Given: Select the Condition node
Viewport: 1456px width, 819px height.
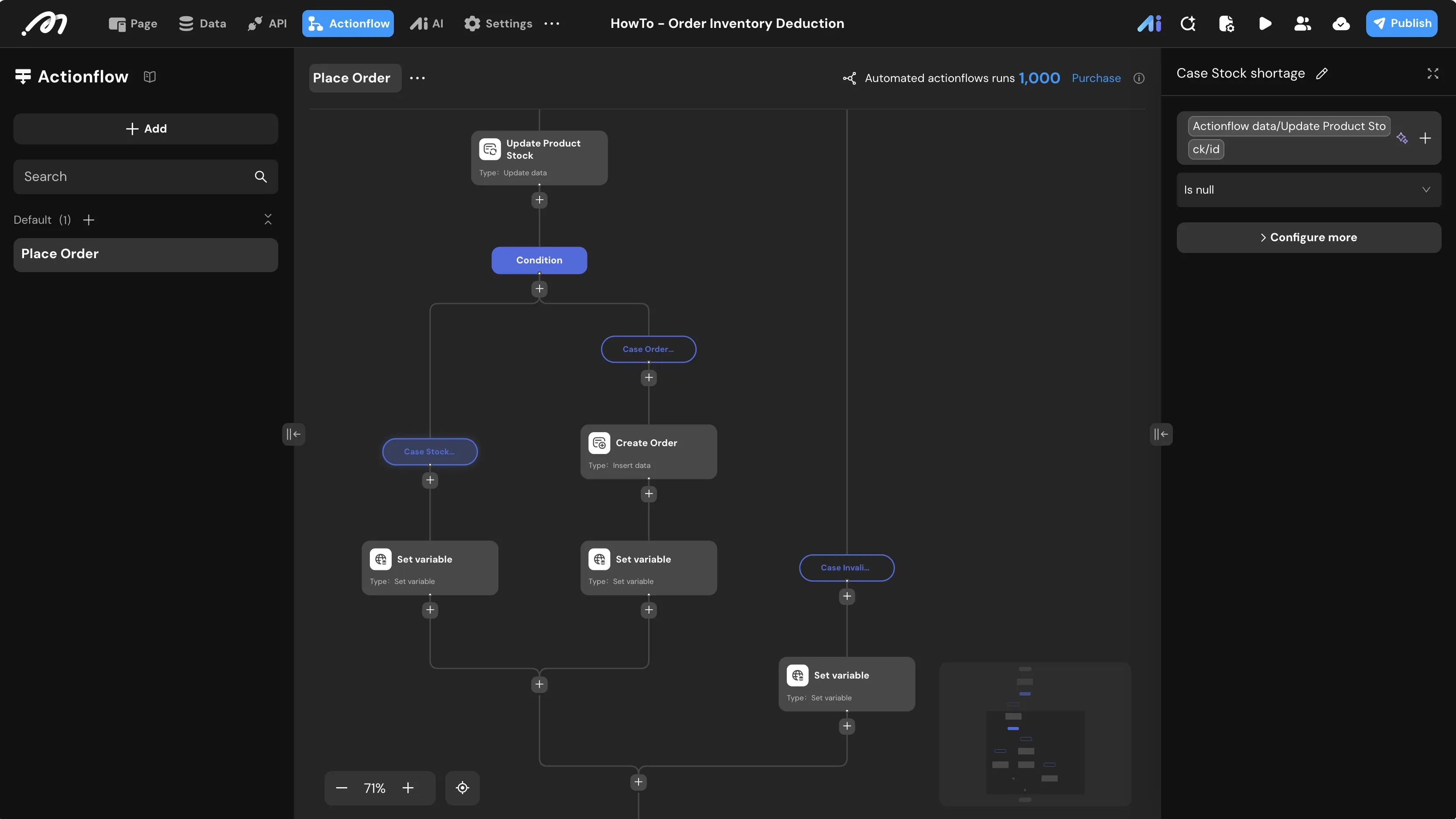Looking at the screenshot, I should [539, 260].
